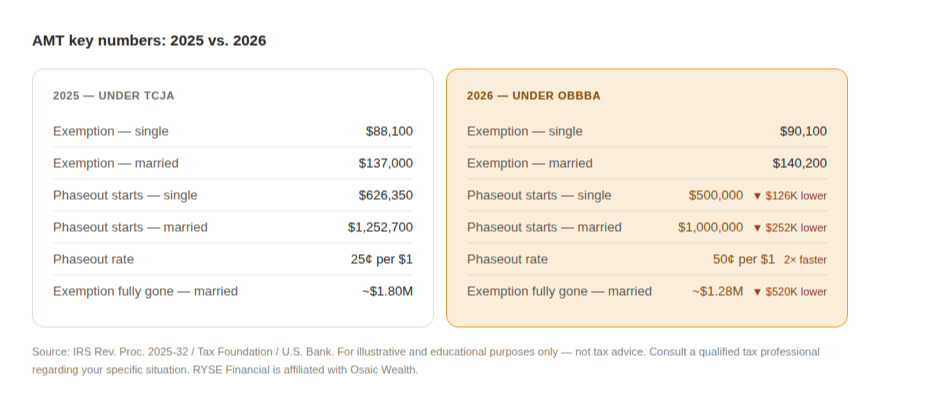Click the 2025 married phaseout value $1,252,700
The width and height of the screenshot is (944, 411).
[x=380, y=227]
